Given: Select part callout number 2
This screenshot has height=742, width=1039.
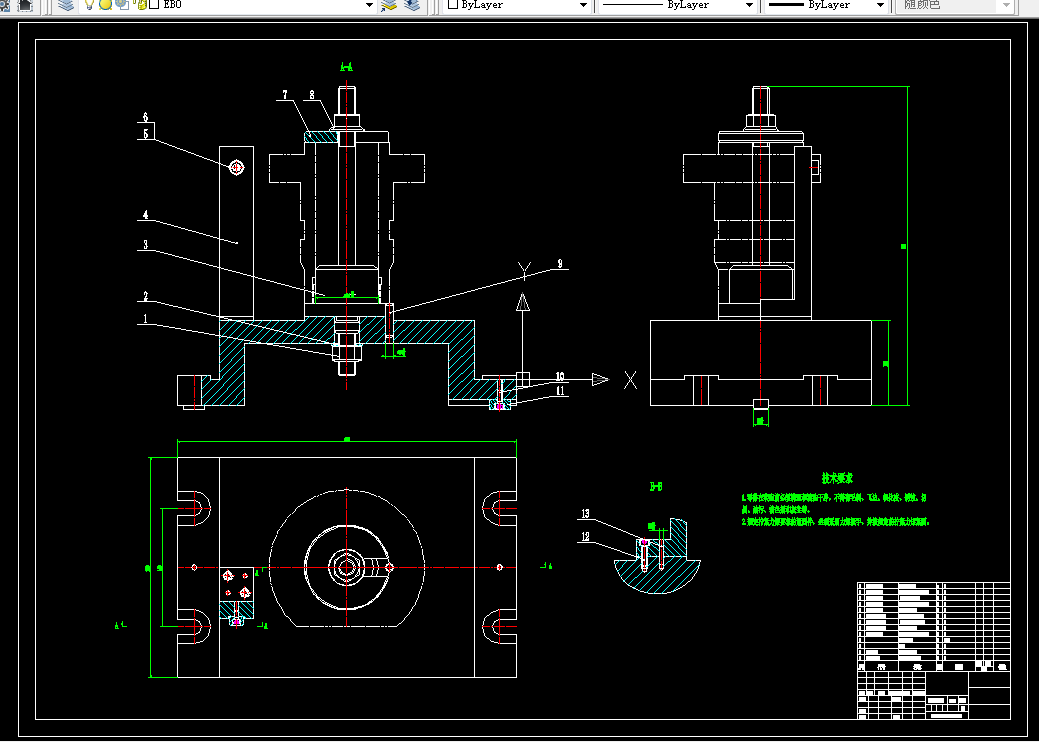Looking at the screenshot, I should tap(146, 297).
